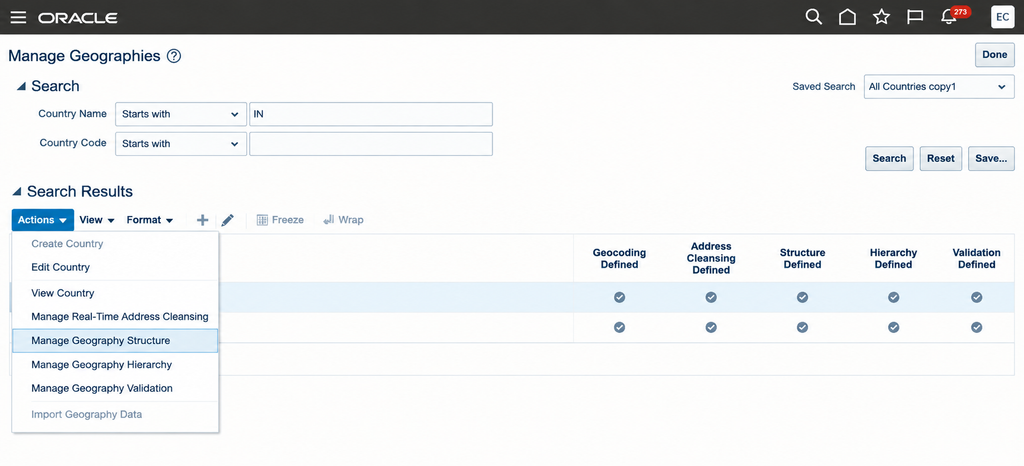
Task: Open notifications bell showing 273
Action: point(953,16)
